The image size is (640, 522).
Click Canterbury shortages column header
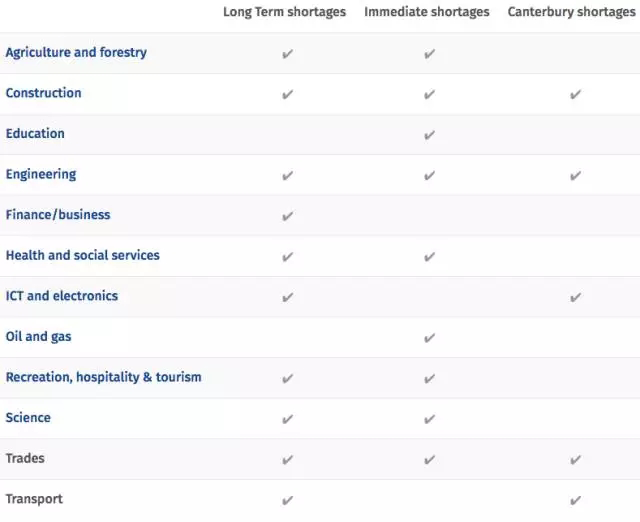[x=571, y=12]
